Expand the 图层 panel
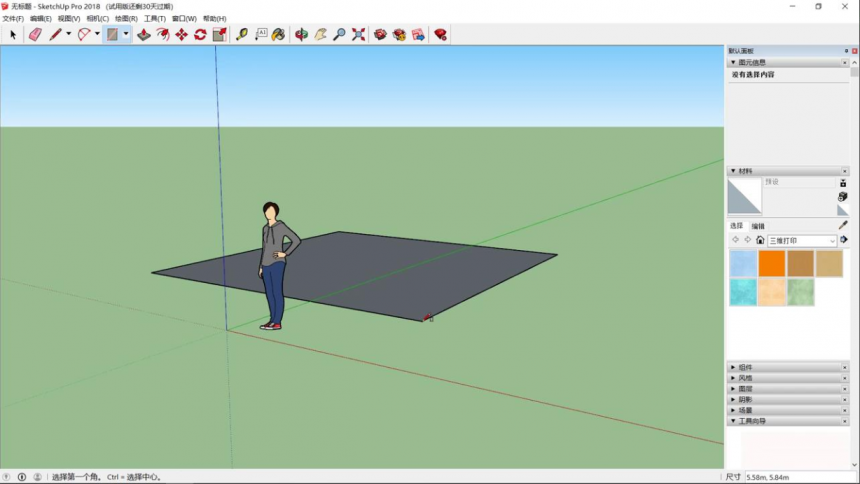 (733, 389)
